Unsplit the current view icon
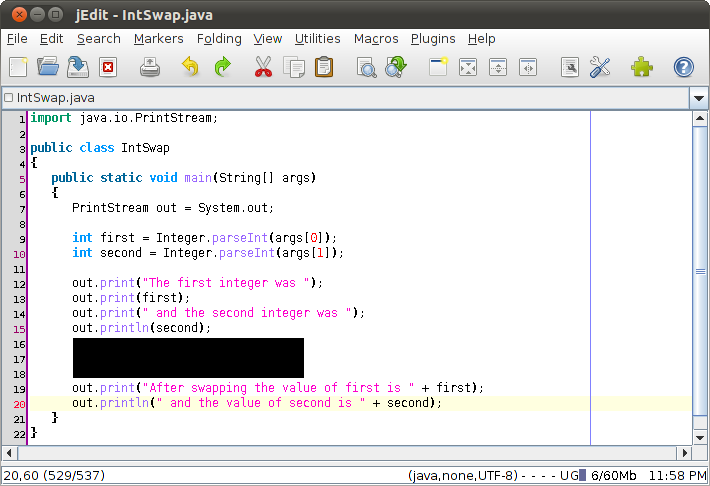This screenshot has height=486, width=710. [468, 67]
